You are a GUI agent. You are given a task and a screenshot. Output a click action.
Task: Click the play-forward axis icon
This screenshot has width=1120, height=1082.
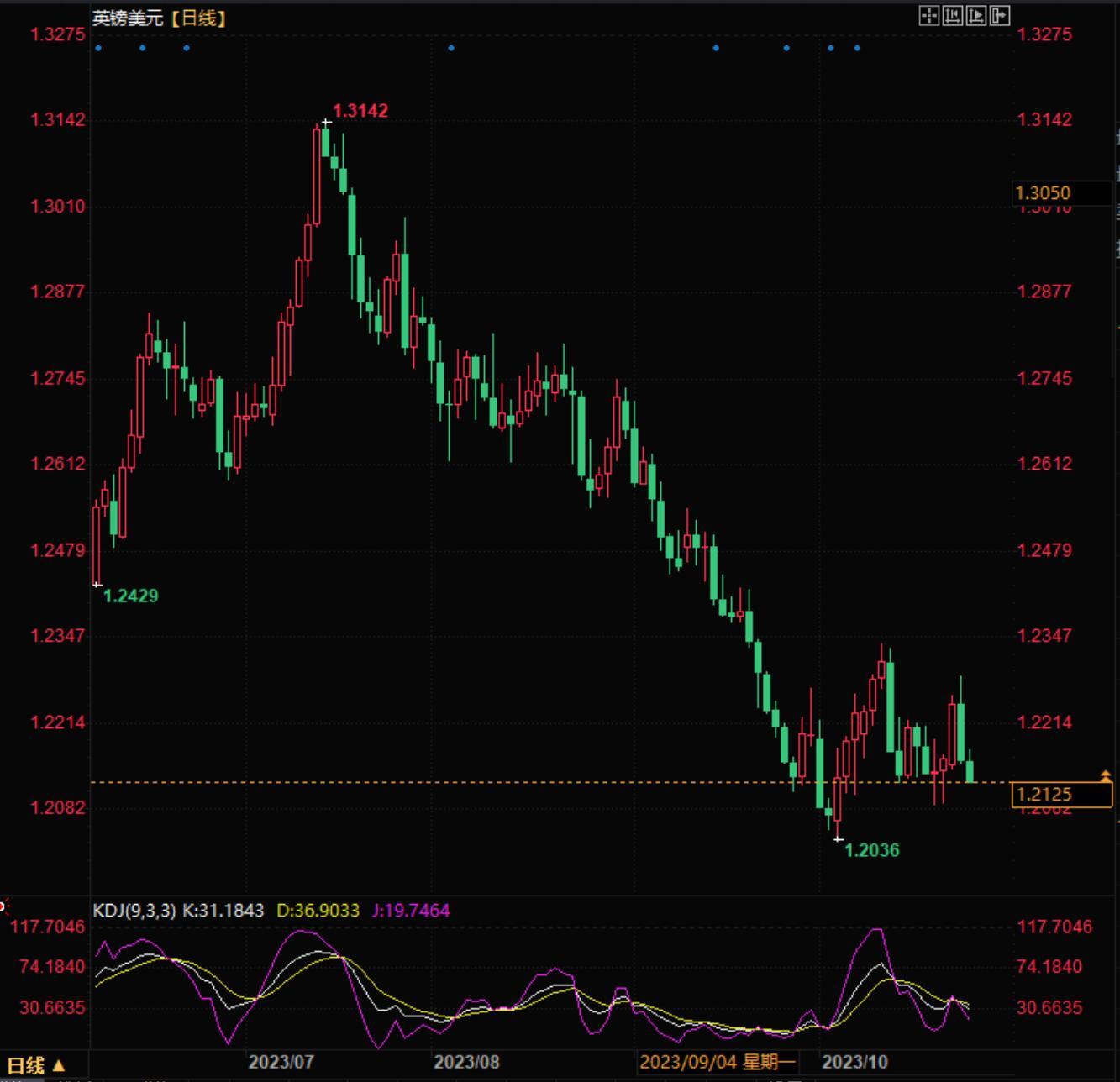(x=976, y=16)
